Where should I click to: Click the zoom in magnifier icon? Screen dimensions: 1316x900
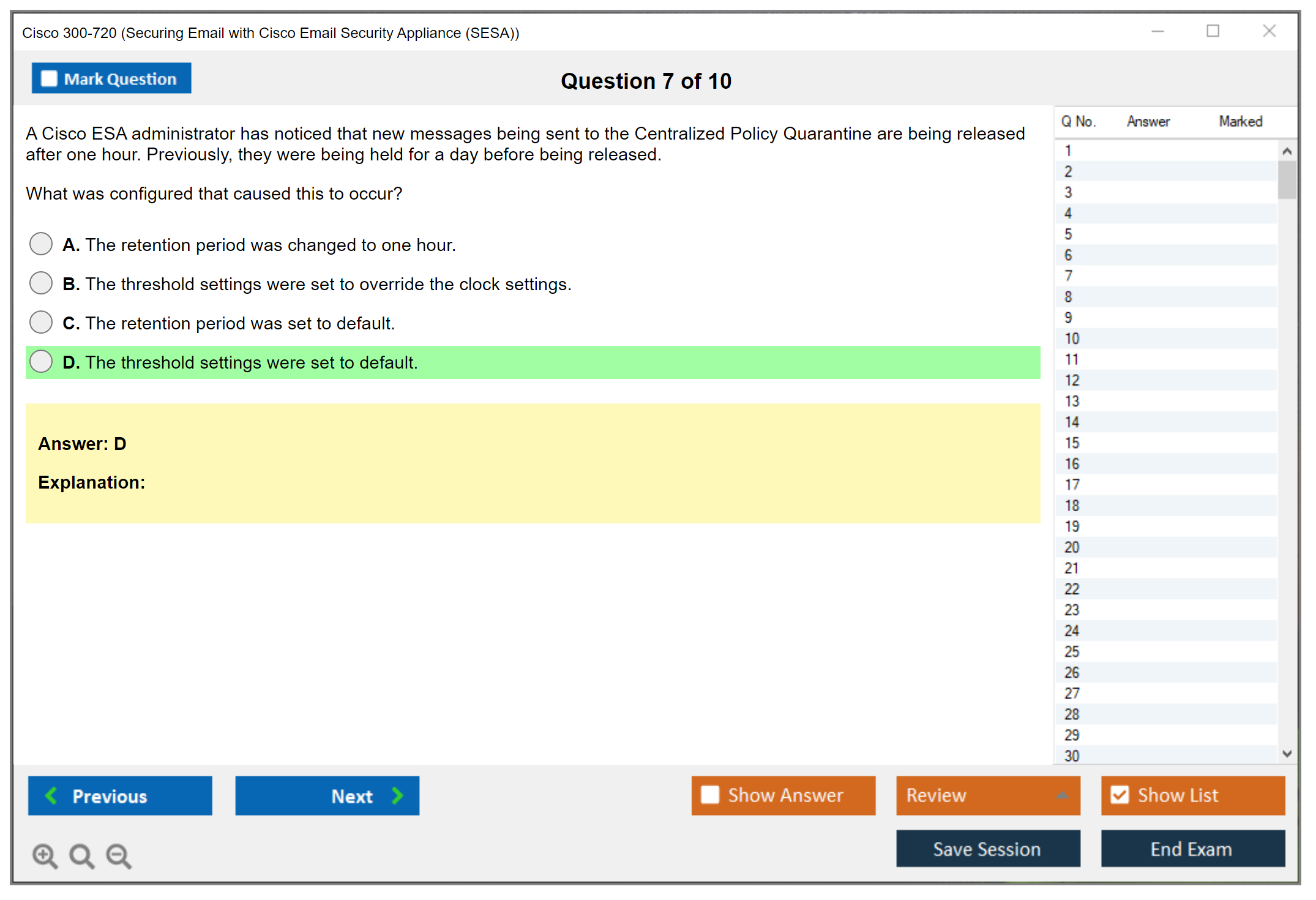(x=45, y=855)
